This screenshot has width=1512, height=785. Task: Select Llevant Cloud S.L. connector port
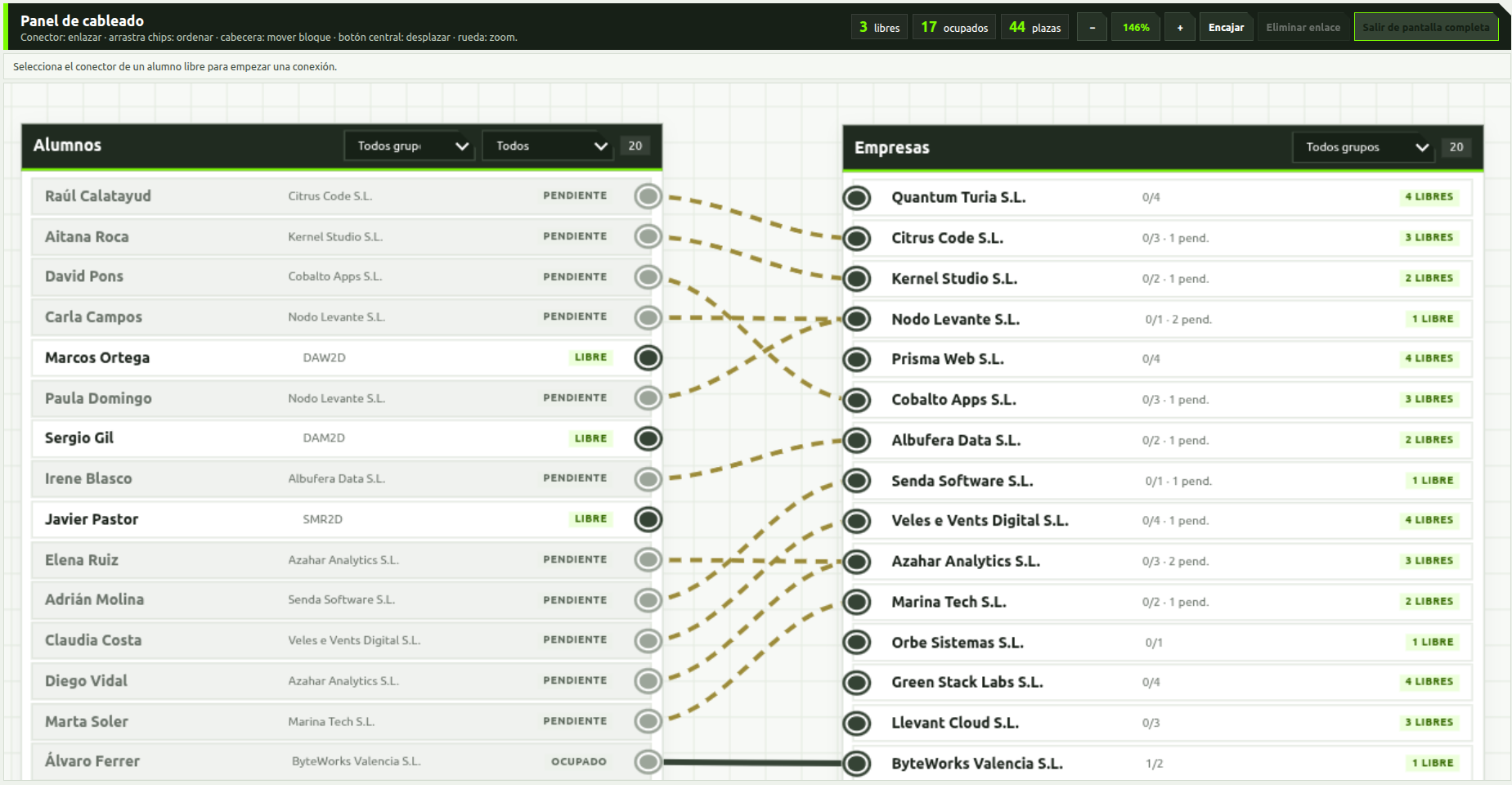[x=857, y=723]
